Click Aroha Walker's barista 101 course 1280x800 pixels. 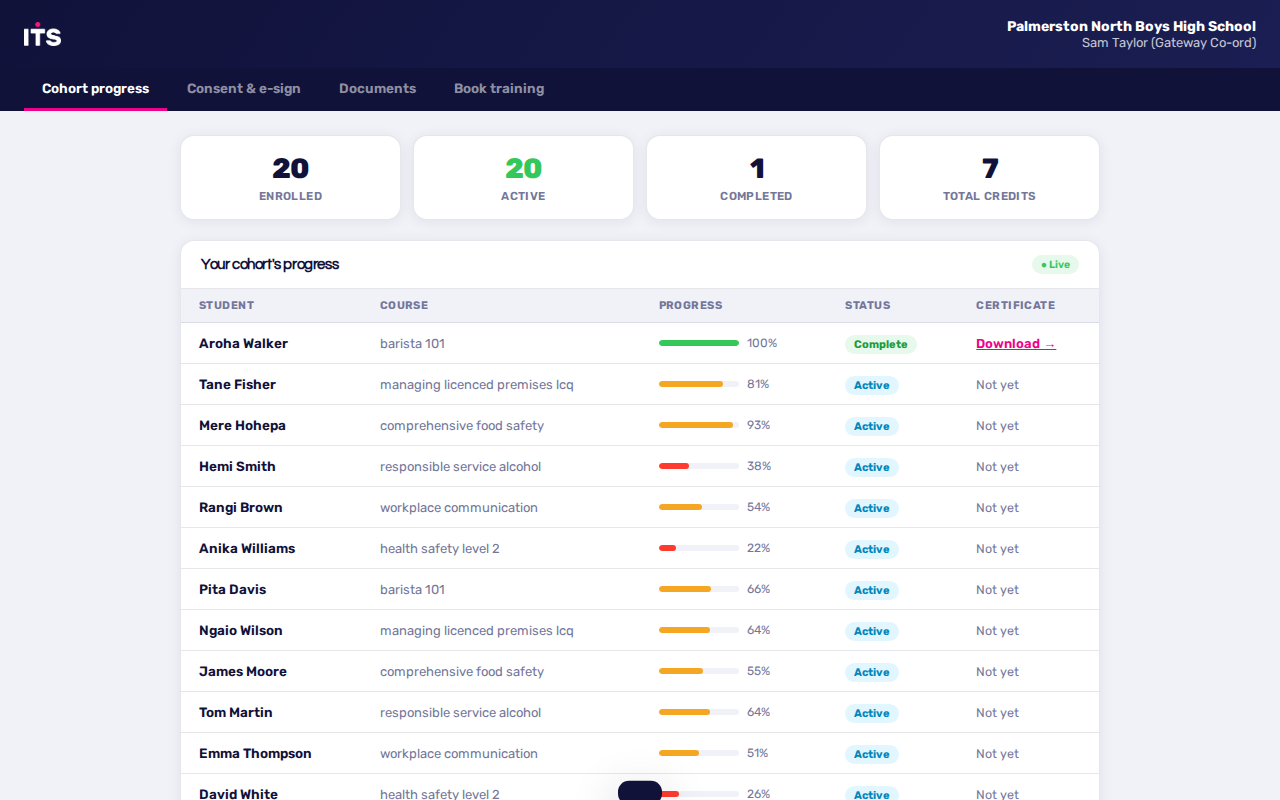[x=412, y=344]
